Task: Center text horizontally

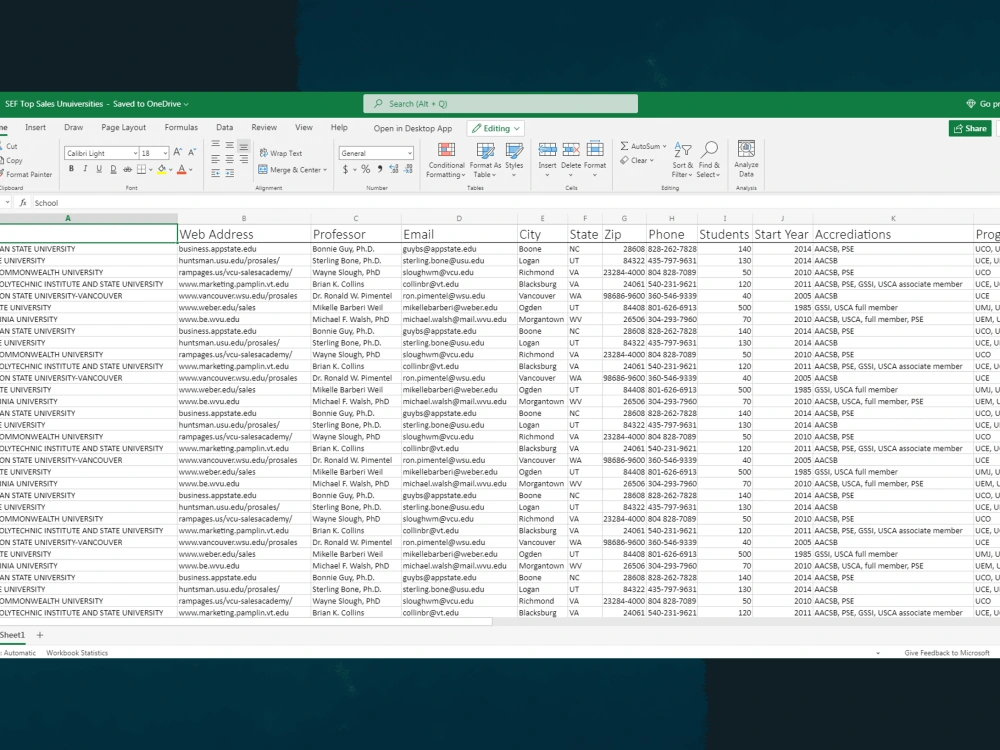Action: [x=230, y=159]
